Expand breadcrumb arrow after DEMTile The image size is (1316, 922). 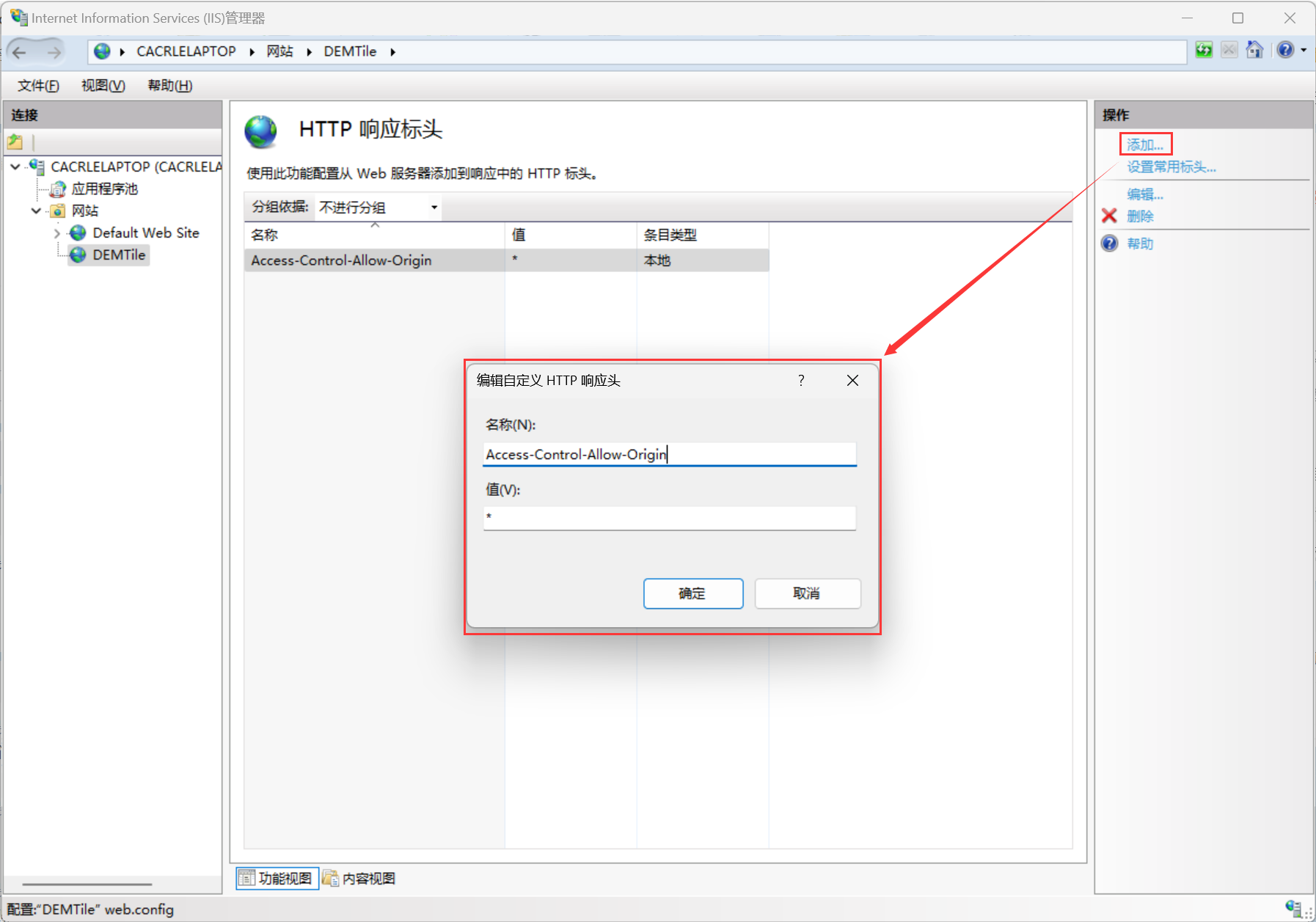[x=392, y=52]
